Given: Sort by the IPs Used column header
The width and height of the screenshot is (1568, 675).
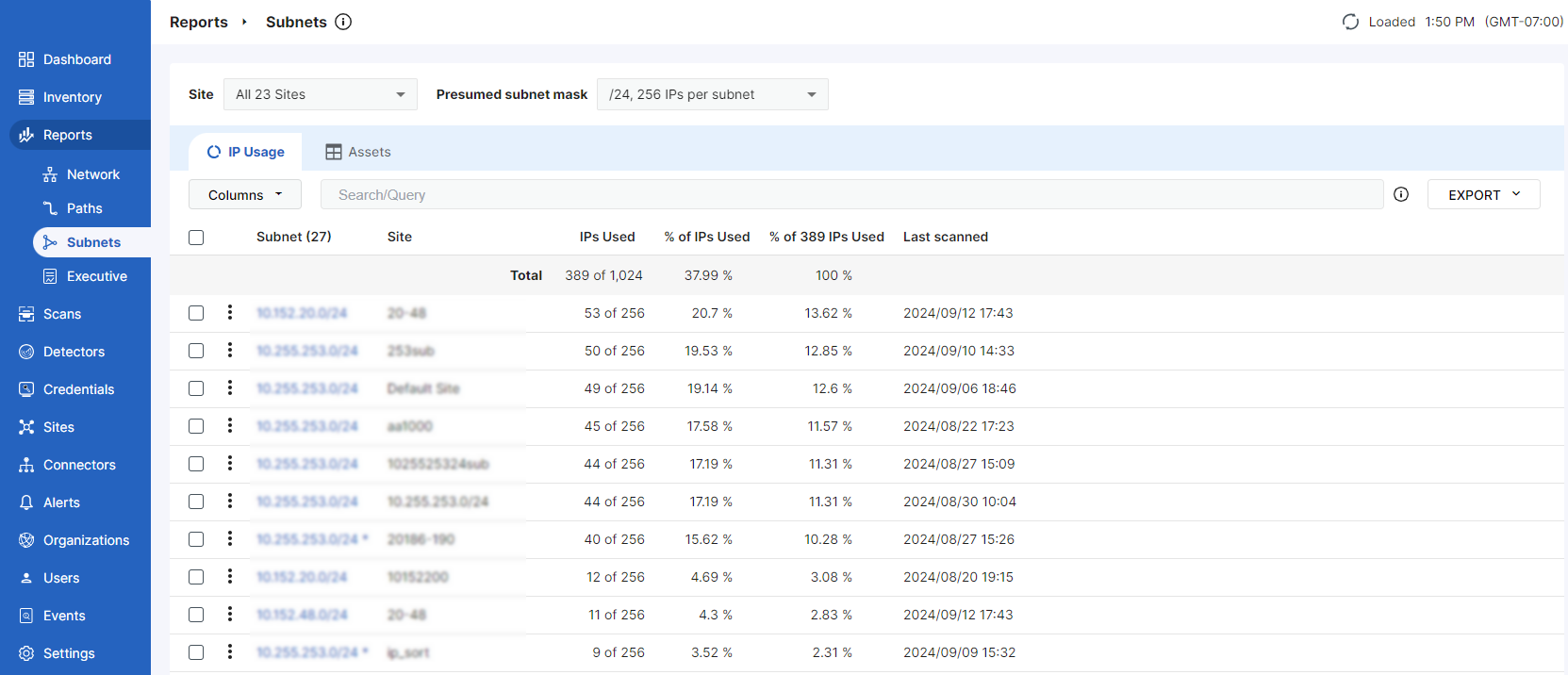Looking at the screenshot, I should tap(606, 237).
